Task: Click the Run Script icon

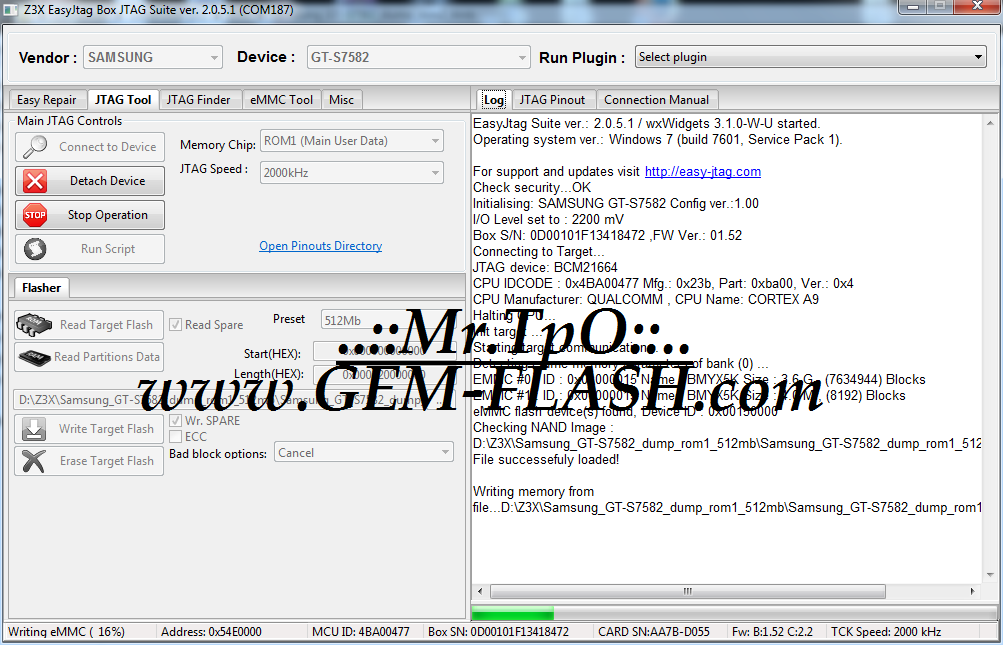Action: click(x=35, y=249)
